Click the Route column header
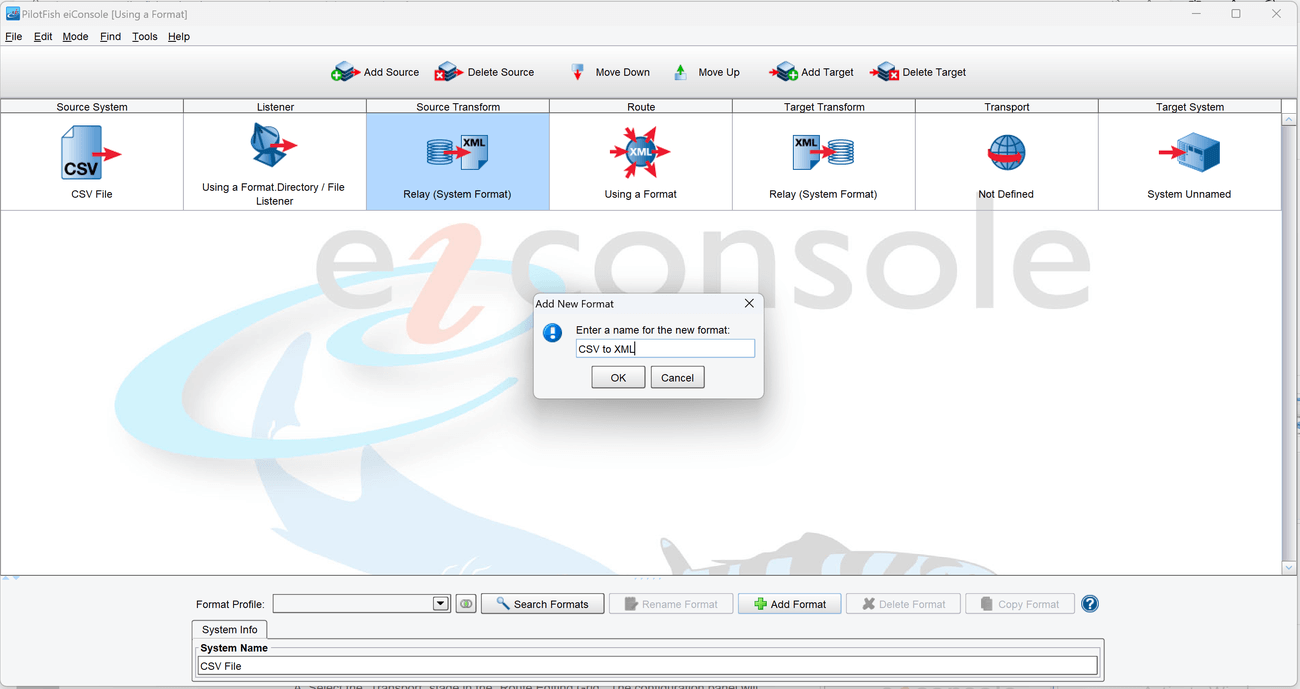 [x=641, y=107]
